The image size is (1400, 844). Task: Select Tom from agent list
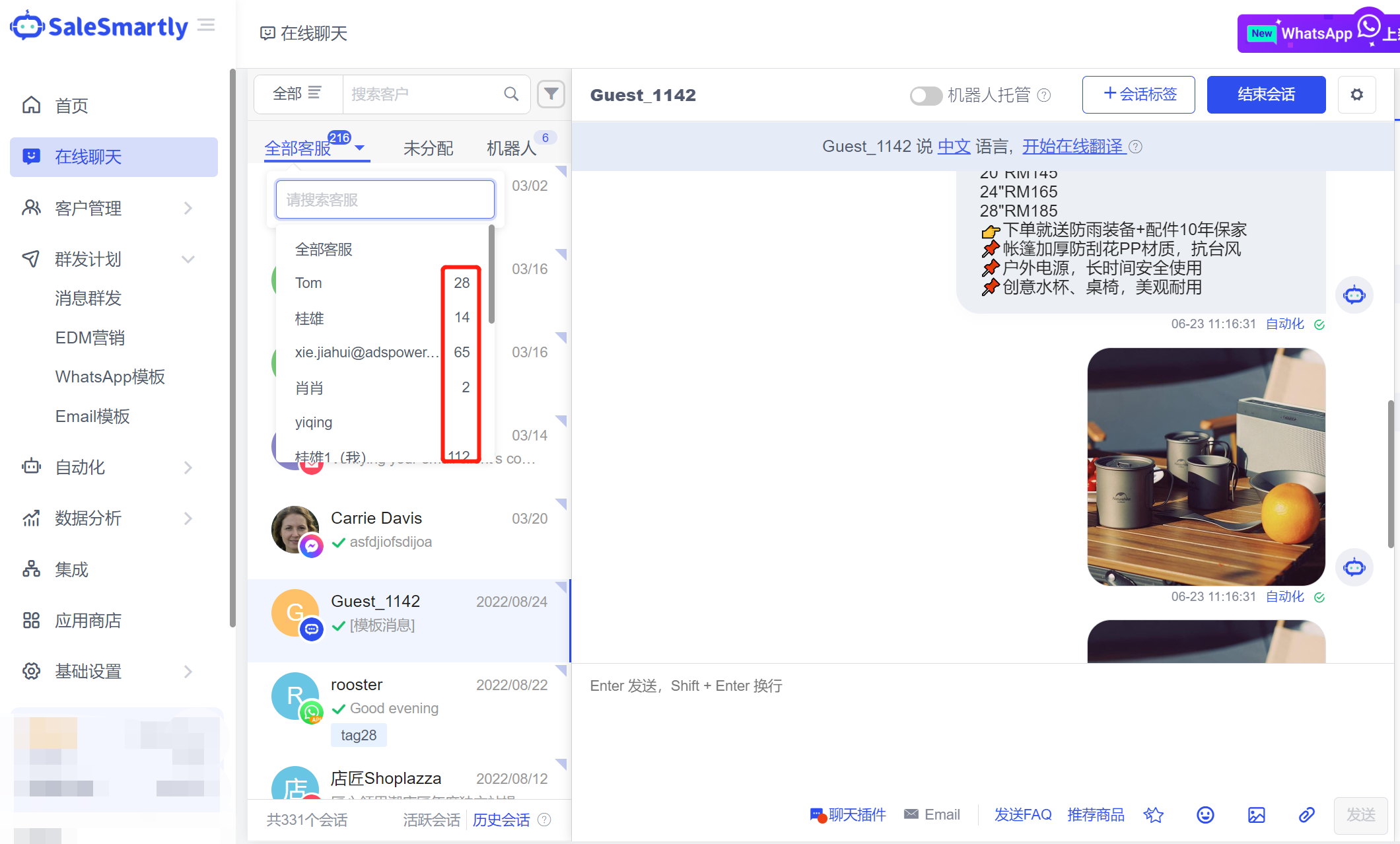pyautogui.click(x=308, y=283)
